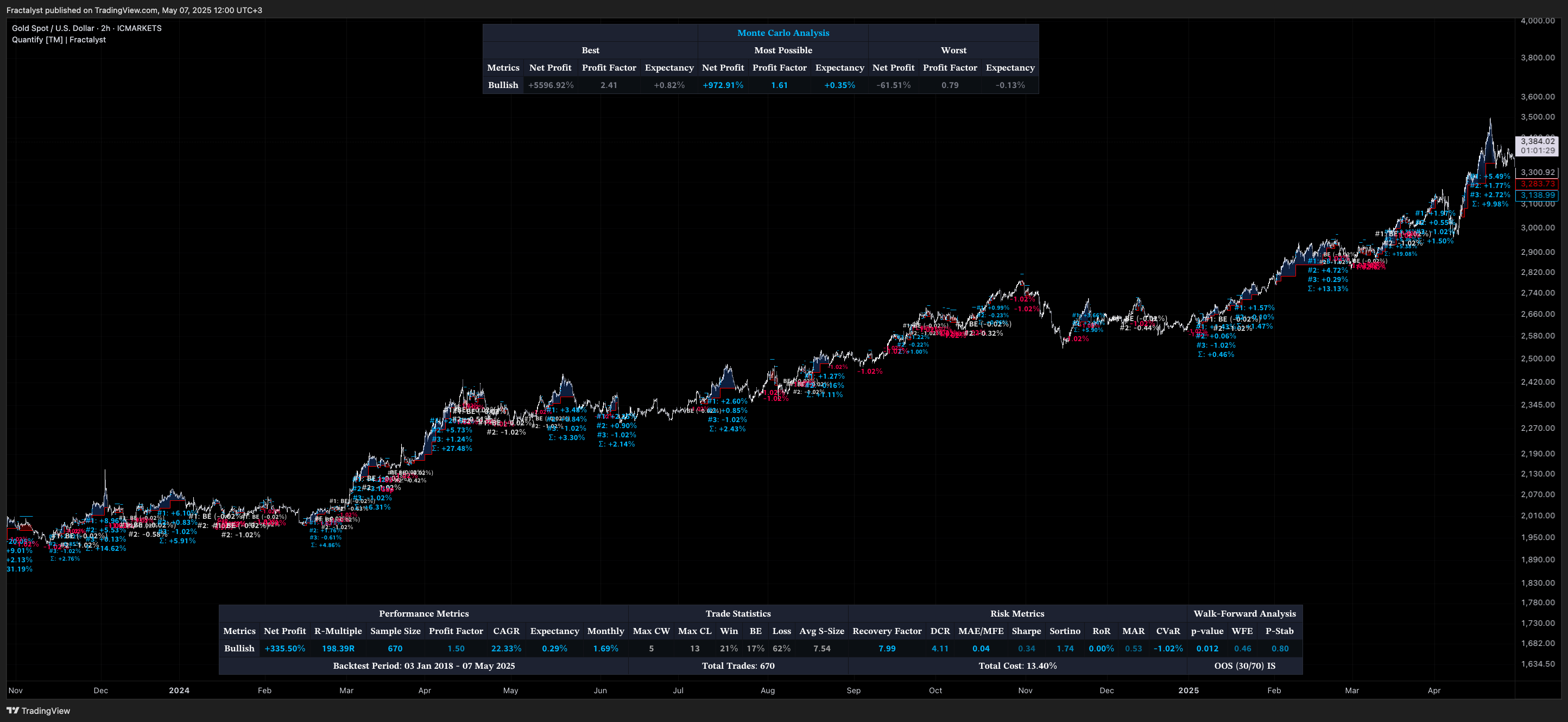Click the worst expectancy value -0.13%
The width and height of the screenshot is (1568, 722).
(x=1010, y=85)
